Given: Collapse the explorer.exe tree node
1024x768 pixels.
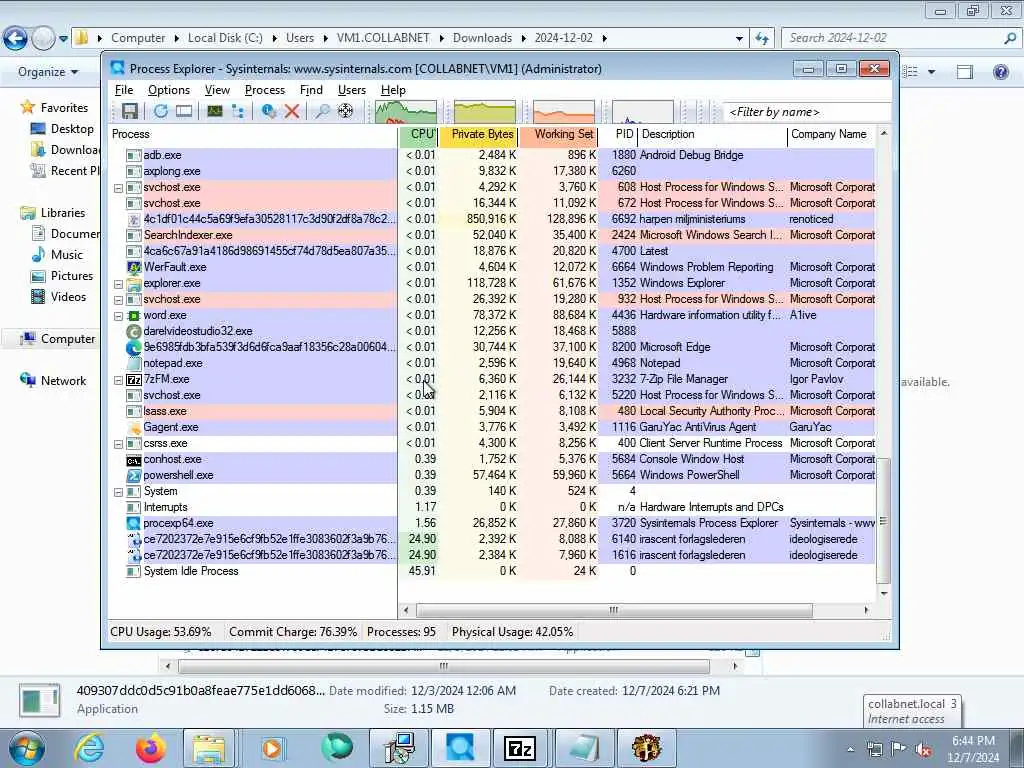Looking at the screenshot, I should click(x=118, y=284).
